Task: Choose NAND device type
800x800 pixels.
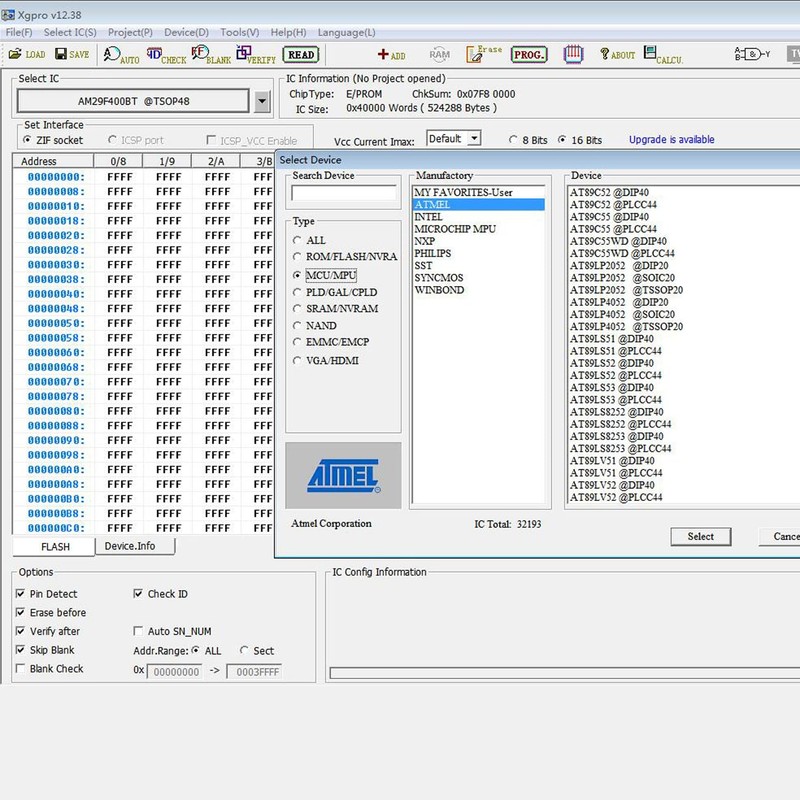Action: 315,326
